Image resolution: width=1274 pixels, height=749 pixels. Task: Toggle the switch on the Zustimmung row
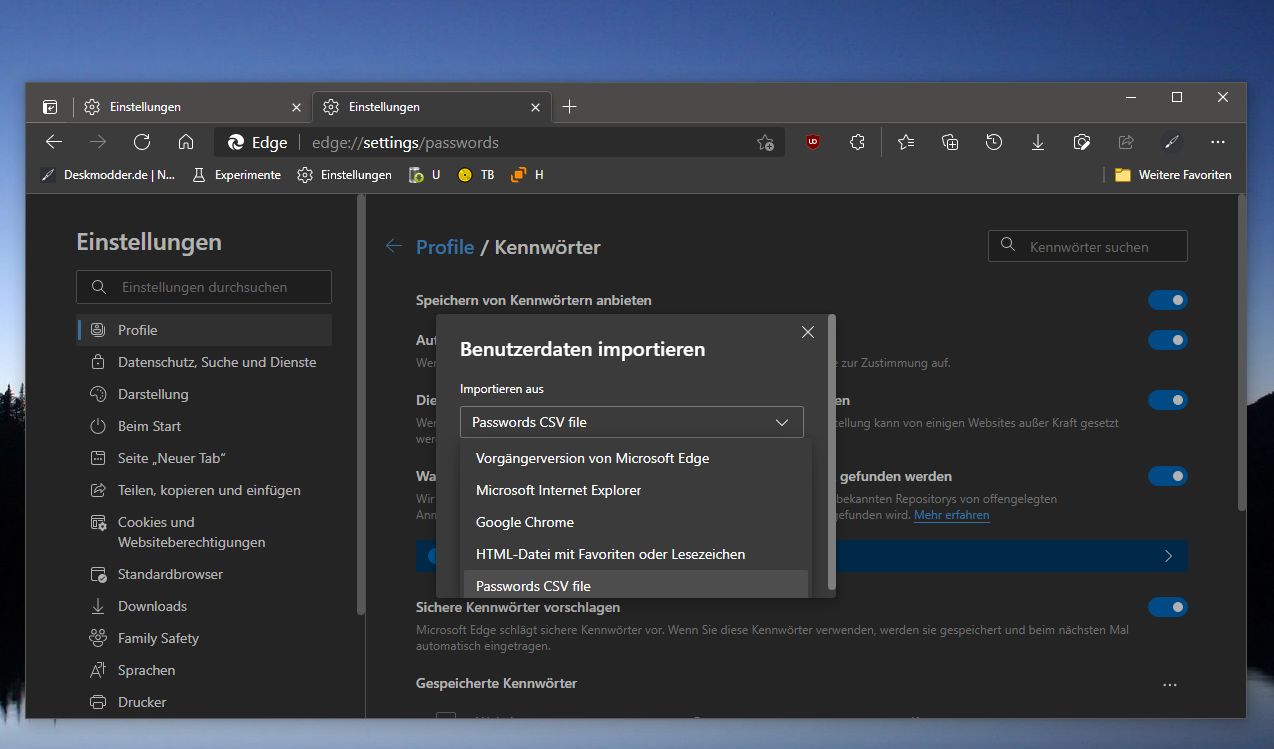pyautogui.click(x=1168, y=340)
